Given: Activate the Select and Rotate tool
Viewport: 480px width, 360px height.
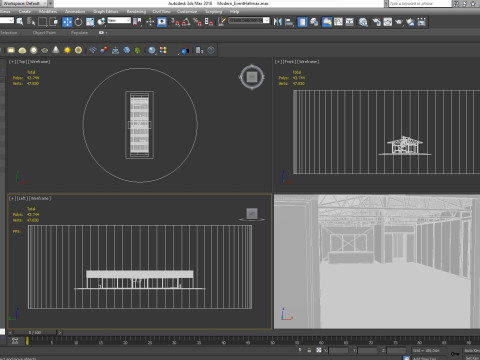Looking at the screenshot, I should pyautogui.click(x=78, y=22).
